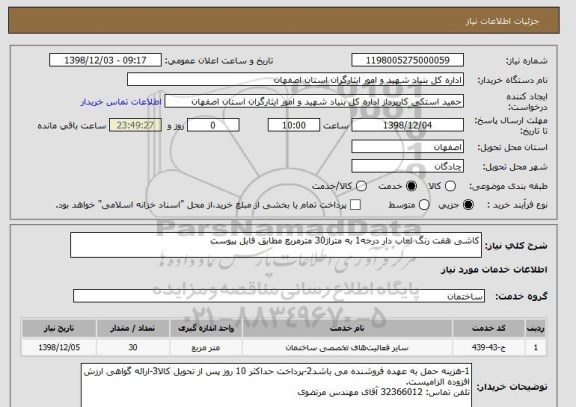Click the need date cell 1398/12/05
The width and height of the screenshot is (576, 407).
coord(59,347)
